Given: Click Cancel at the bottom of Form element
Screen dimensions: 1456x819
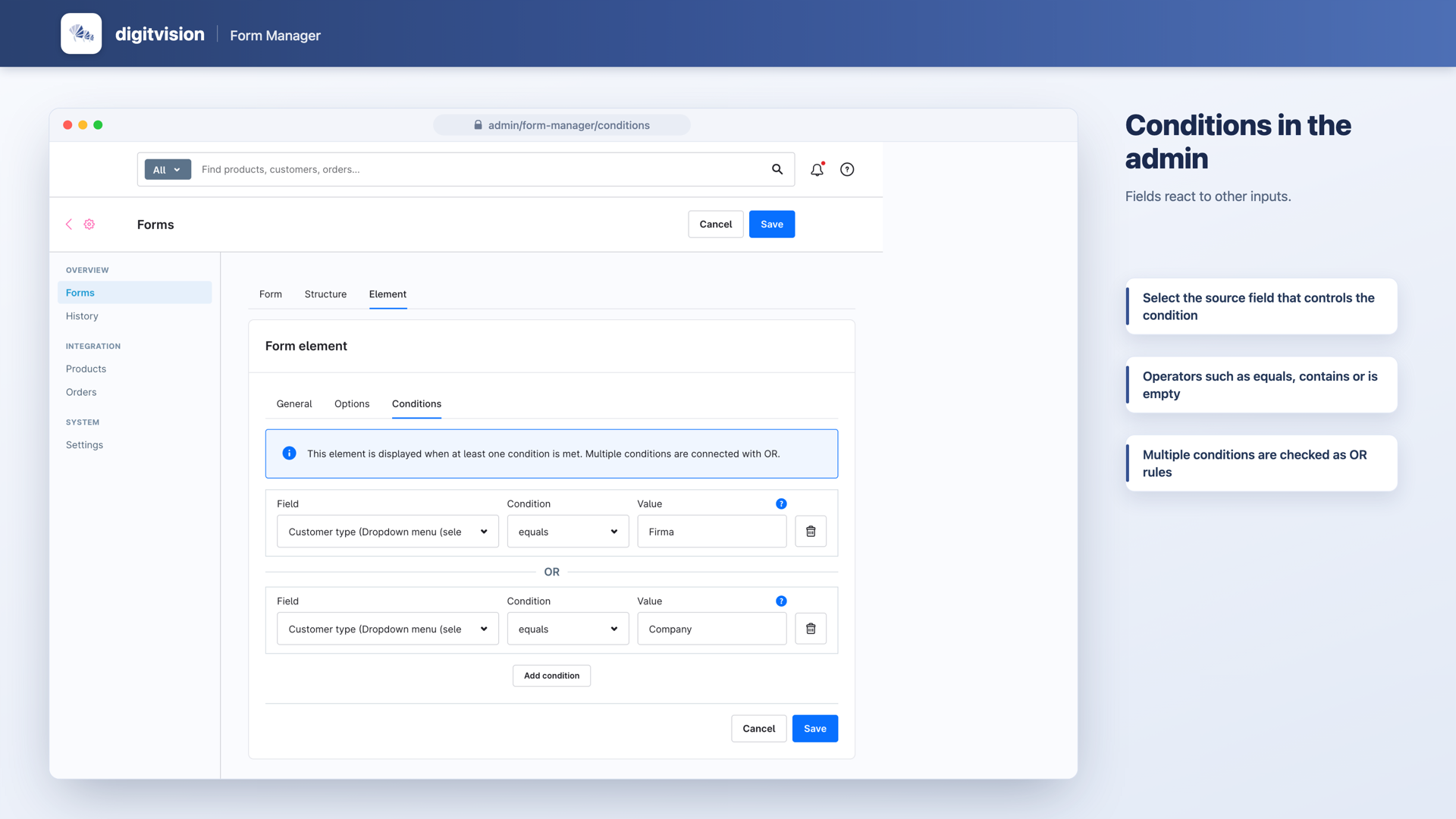Looking at the screenshot, I should [759, 729].
